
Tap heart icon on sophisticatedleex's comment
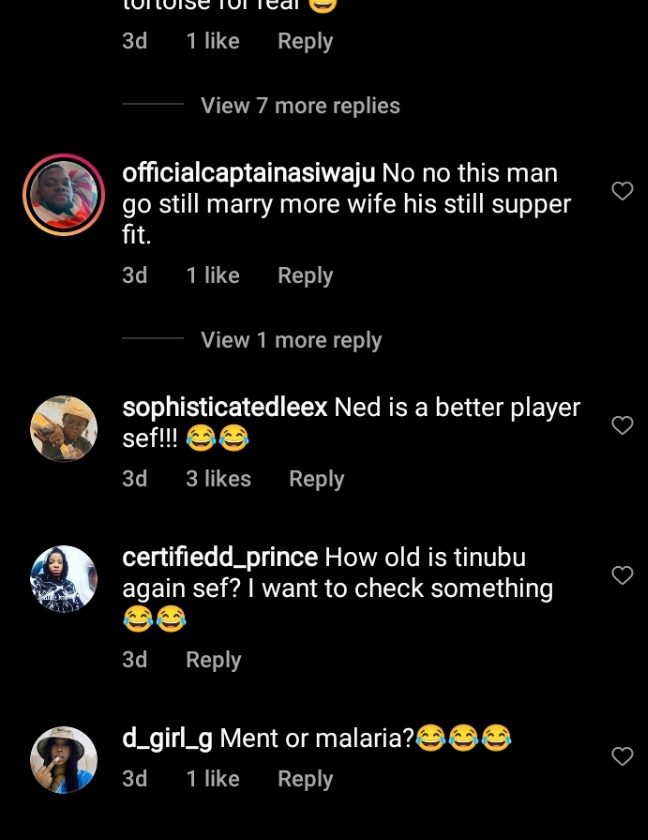click(622, 426)
